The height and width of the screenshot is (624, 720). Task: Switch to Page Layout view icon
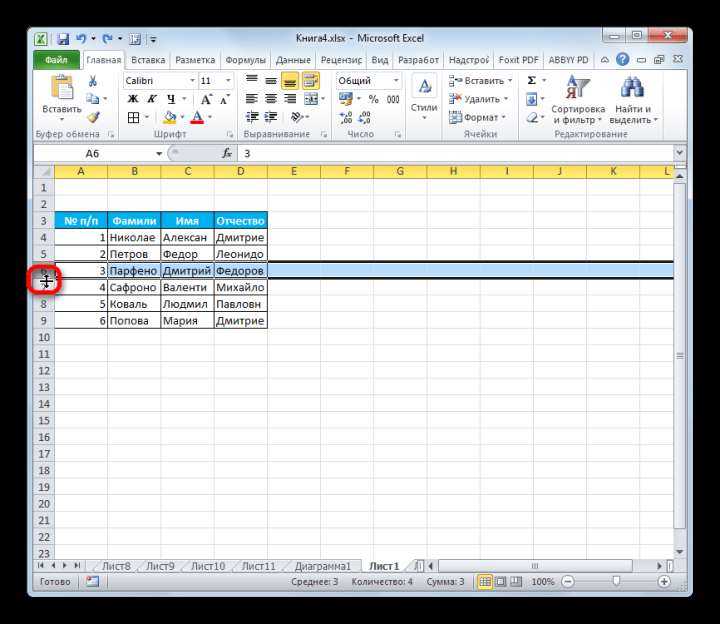[501, 582]
